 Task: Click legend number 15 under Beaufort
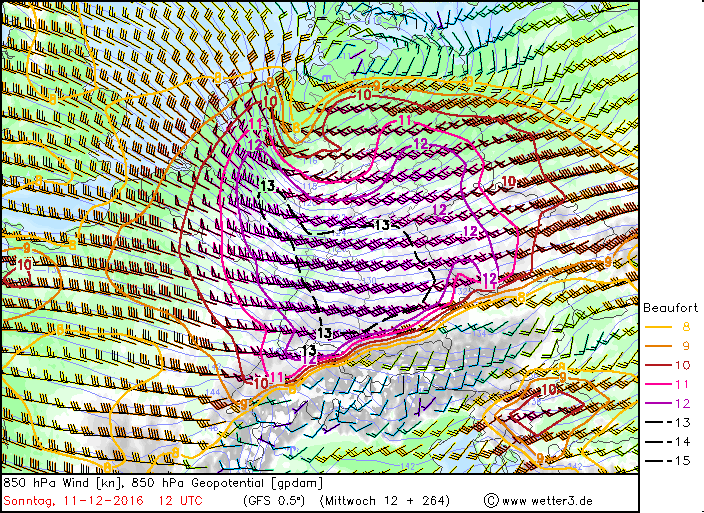point(682,460)
